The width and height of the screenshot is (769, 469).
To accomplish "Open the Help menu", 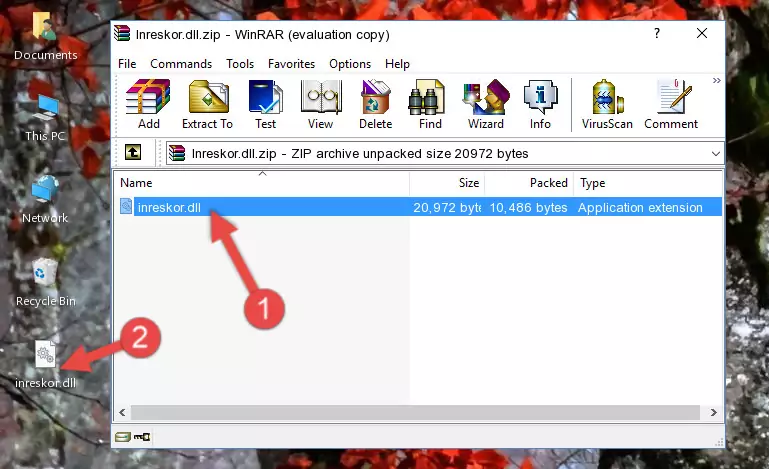I will 397,64.
